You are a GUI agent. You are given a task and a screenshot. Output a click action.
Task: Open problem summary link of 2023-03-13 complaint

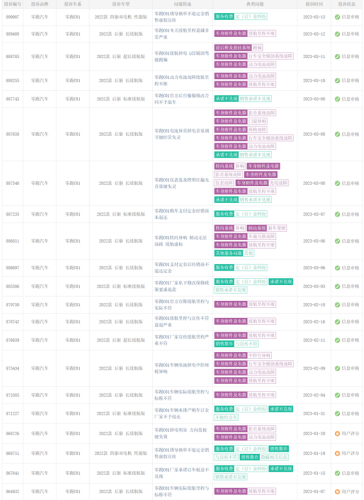(x=182, y=17)
